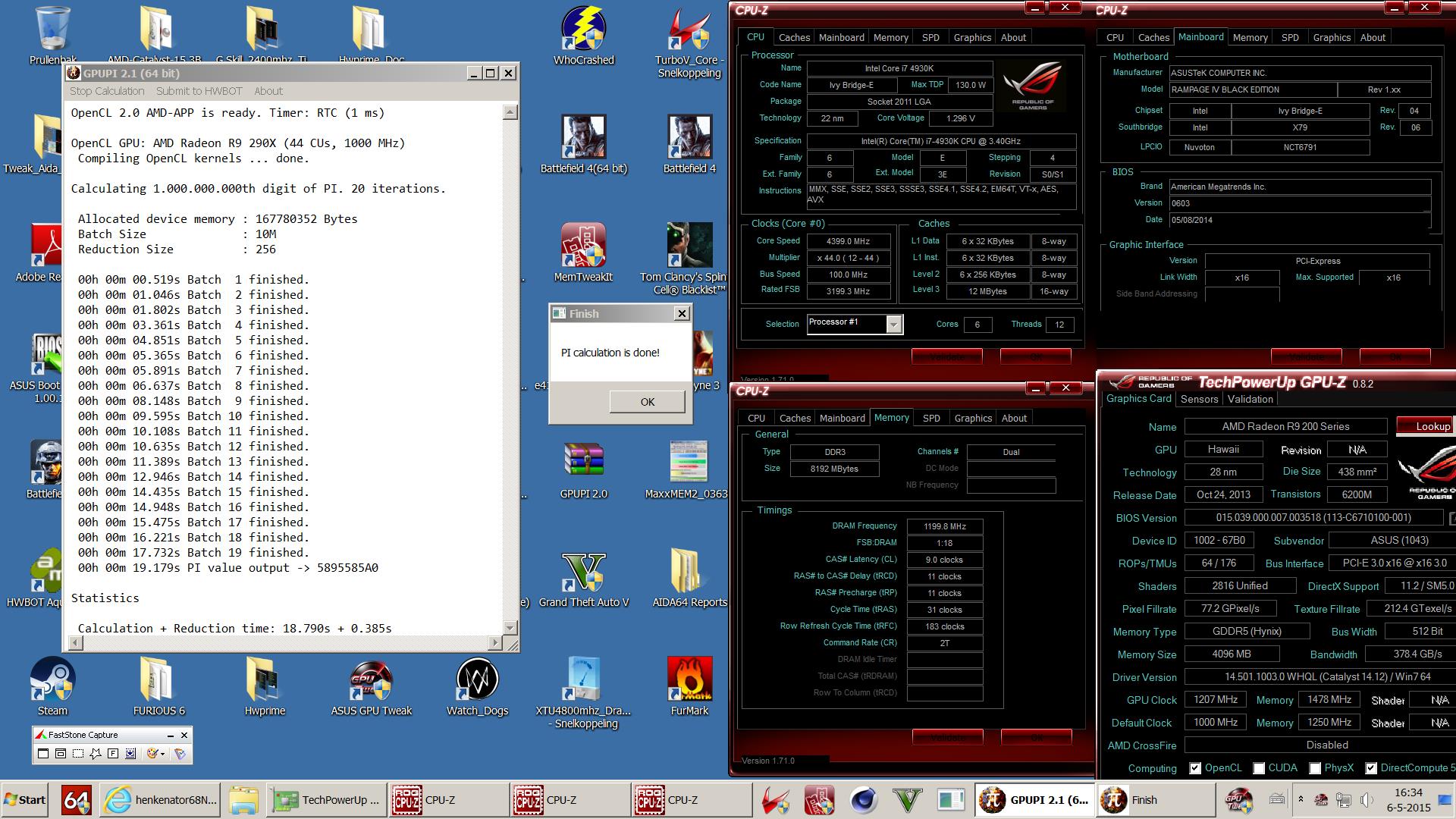Click FastStone Capture Active Window icon
Viewport: 1456px width, 819px height.
[43, 753]
